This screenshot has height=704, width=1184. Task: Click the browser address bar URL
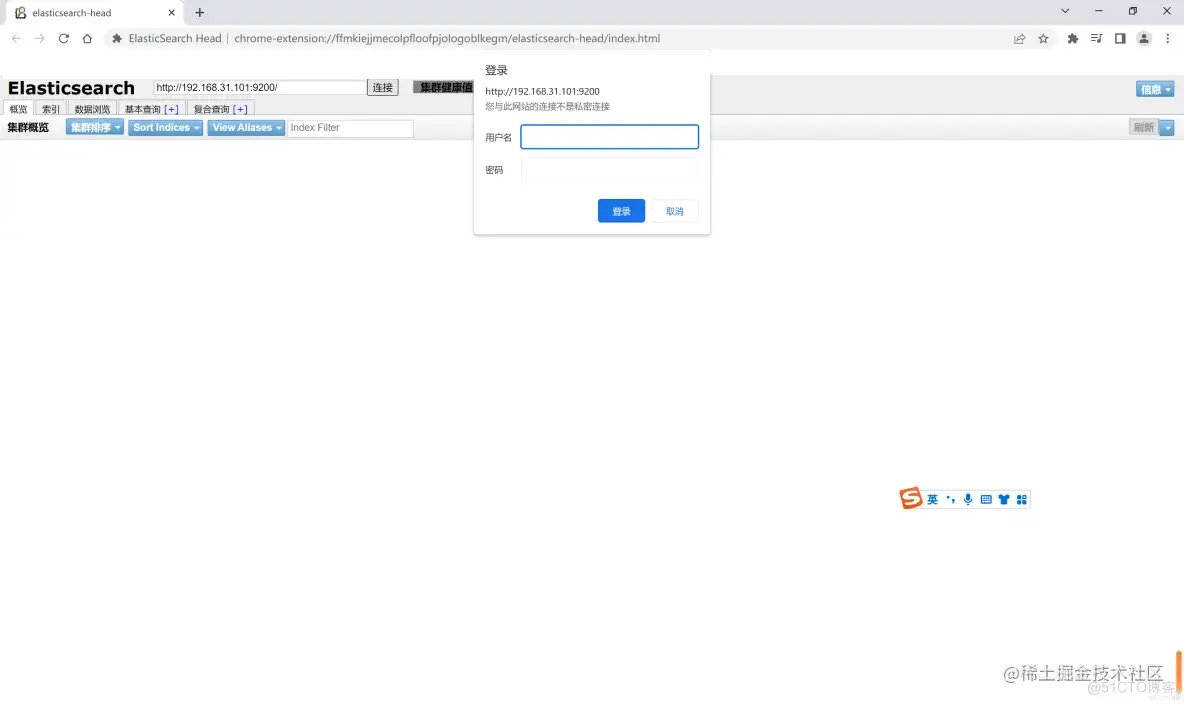point(447,39)
